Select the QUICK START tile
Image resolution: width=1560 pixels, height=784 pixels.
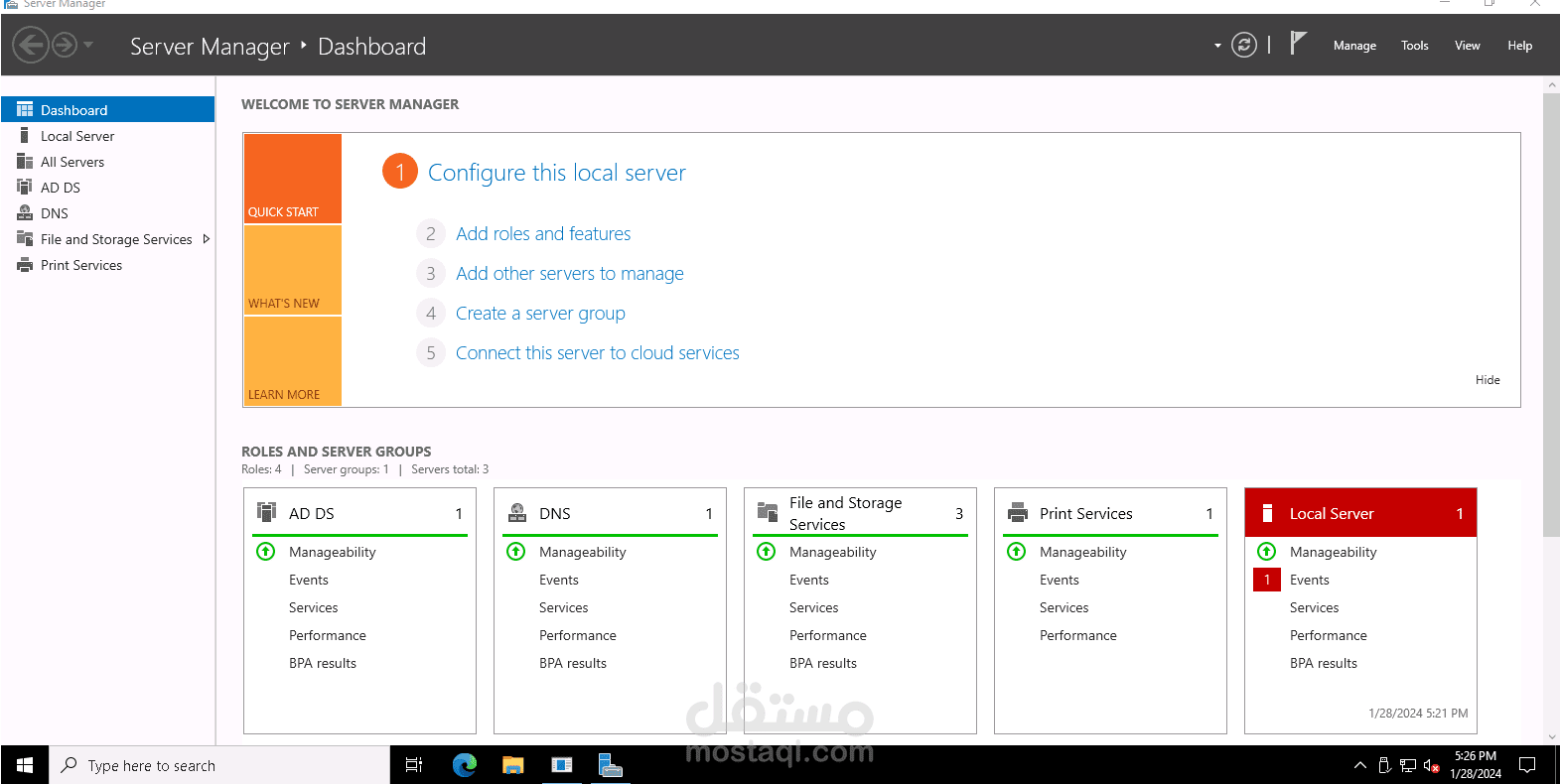(x=293, y=179)
